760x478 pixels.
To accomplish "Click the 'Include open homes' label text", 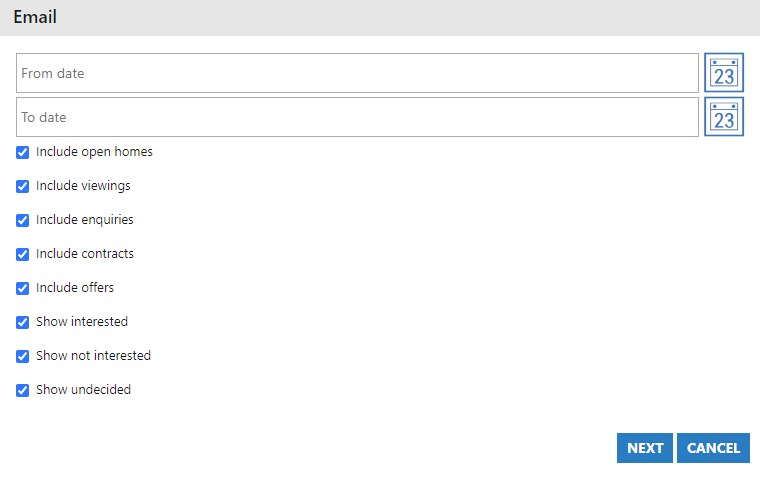I will pyautogui.click(x=94, y=152).
